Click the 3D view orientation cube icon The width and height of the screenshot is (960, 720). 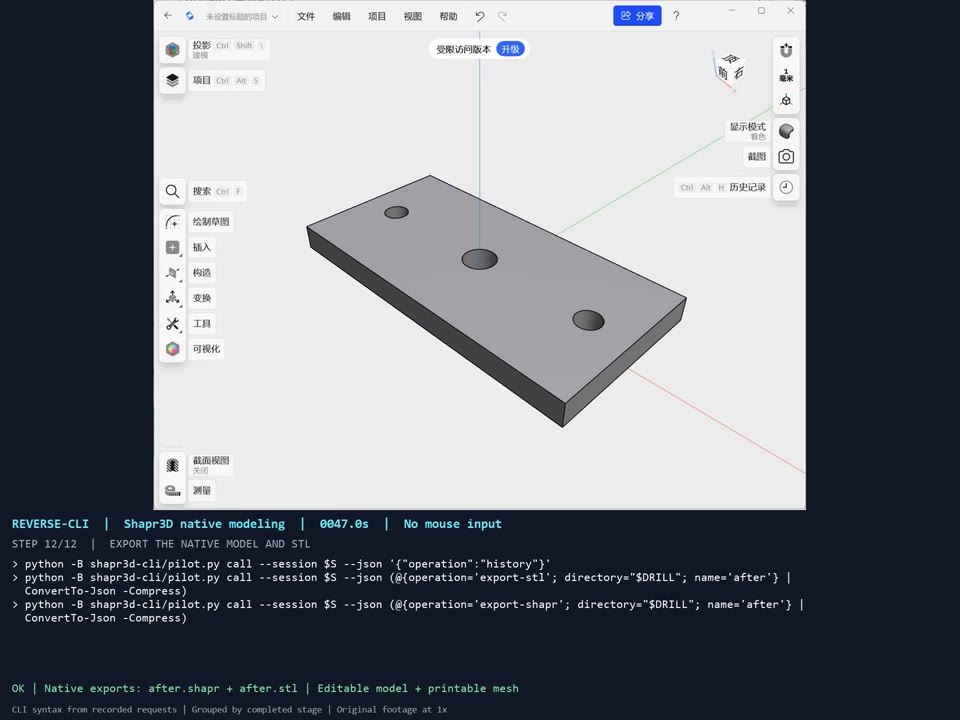pyautogui.click(x=786, y=100)
